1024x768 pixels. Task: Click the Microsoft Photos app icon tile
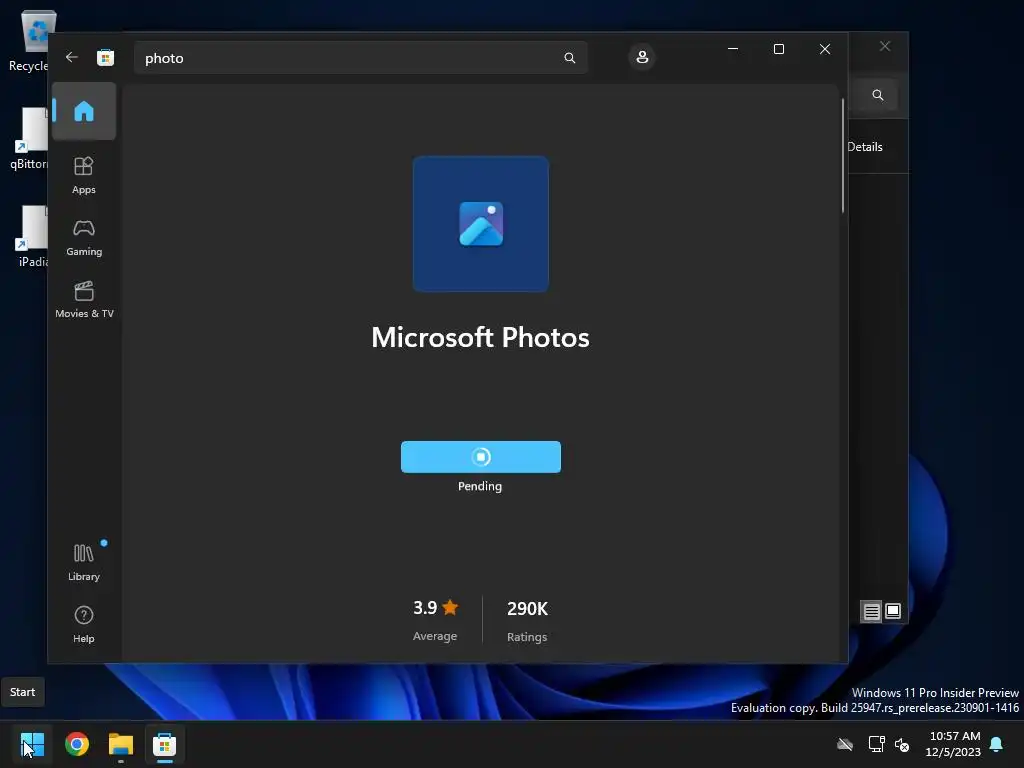(481, 224)
